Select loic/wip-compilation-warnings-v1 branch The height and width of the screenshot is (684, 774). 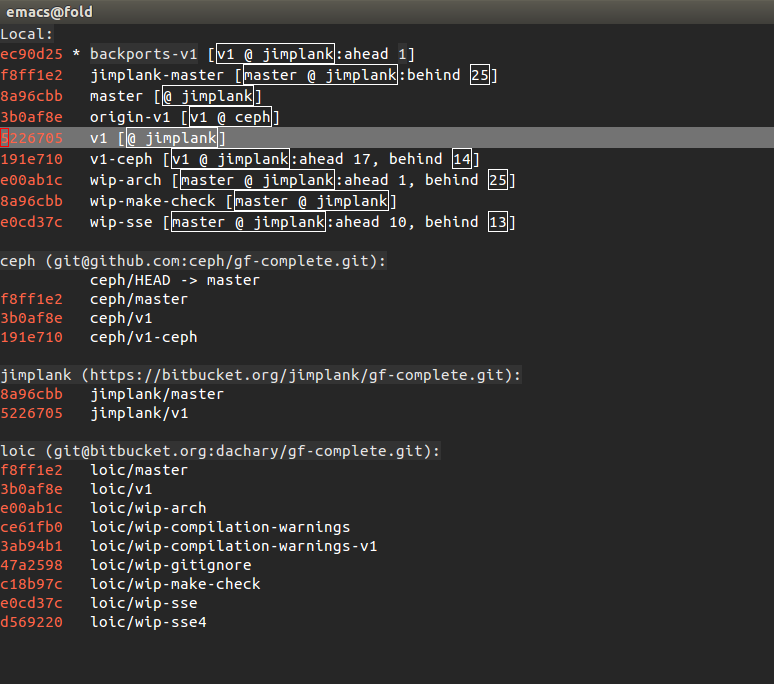(x=233, y=546)
